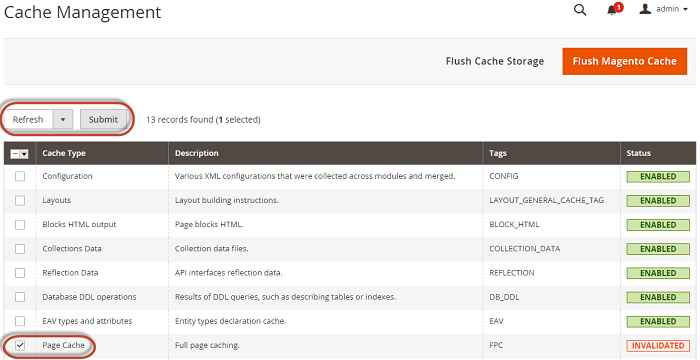Open the search magnifier icon
This screenshot has height=360, width=700.
(x=579, y=10)
